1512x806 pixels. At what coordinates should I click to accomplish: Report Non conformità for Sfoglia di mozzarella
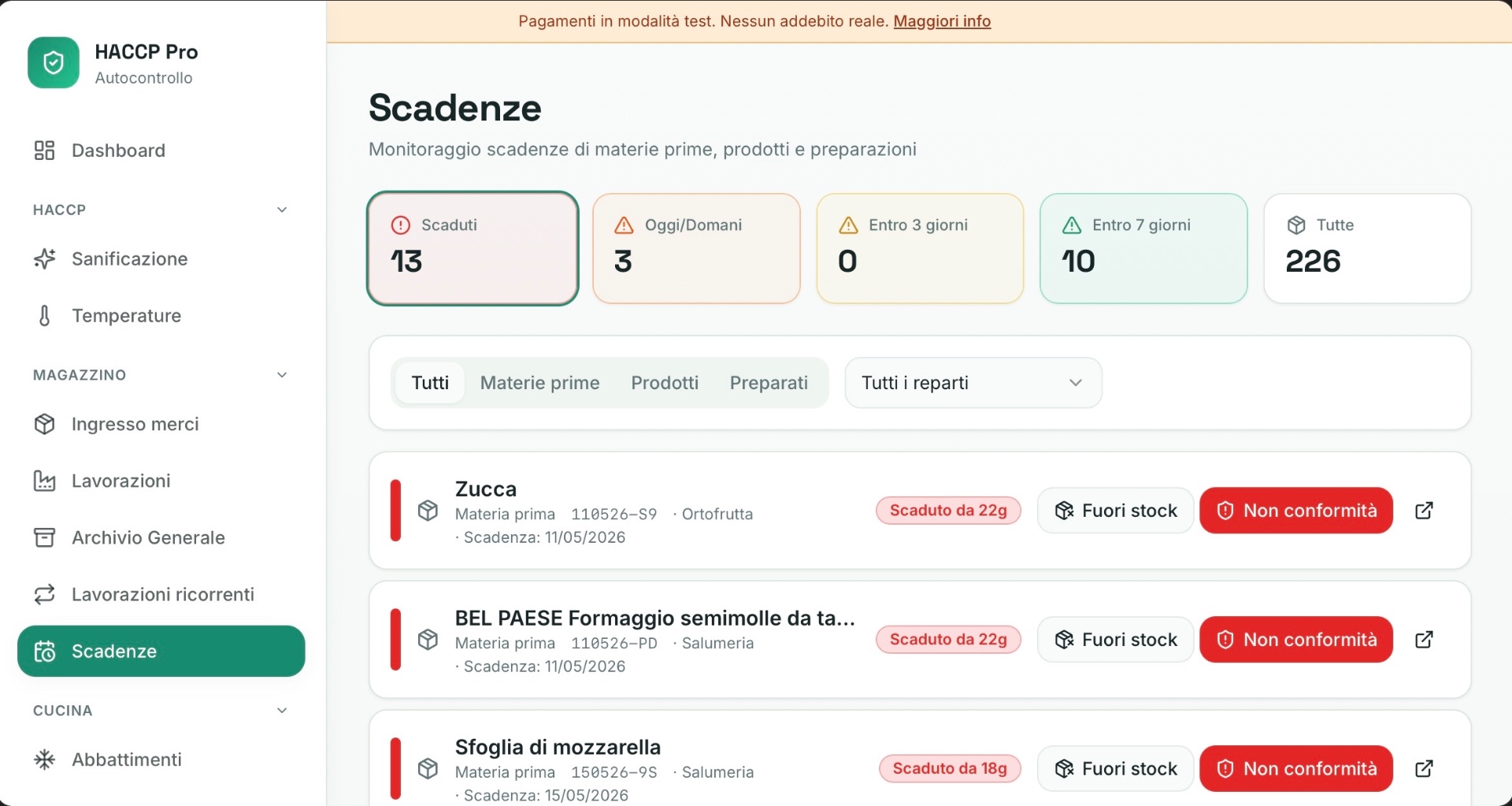pos(1296,769)
